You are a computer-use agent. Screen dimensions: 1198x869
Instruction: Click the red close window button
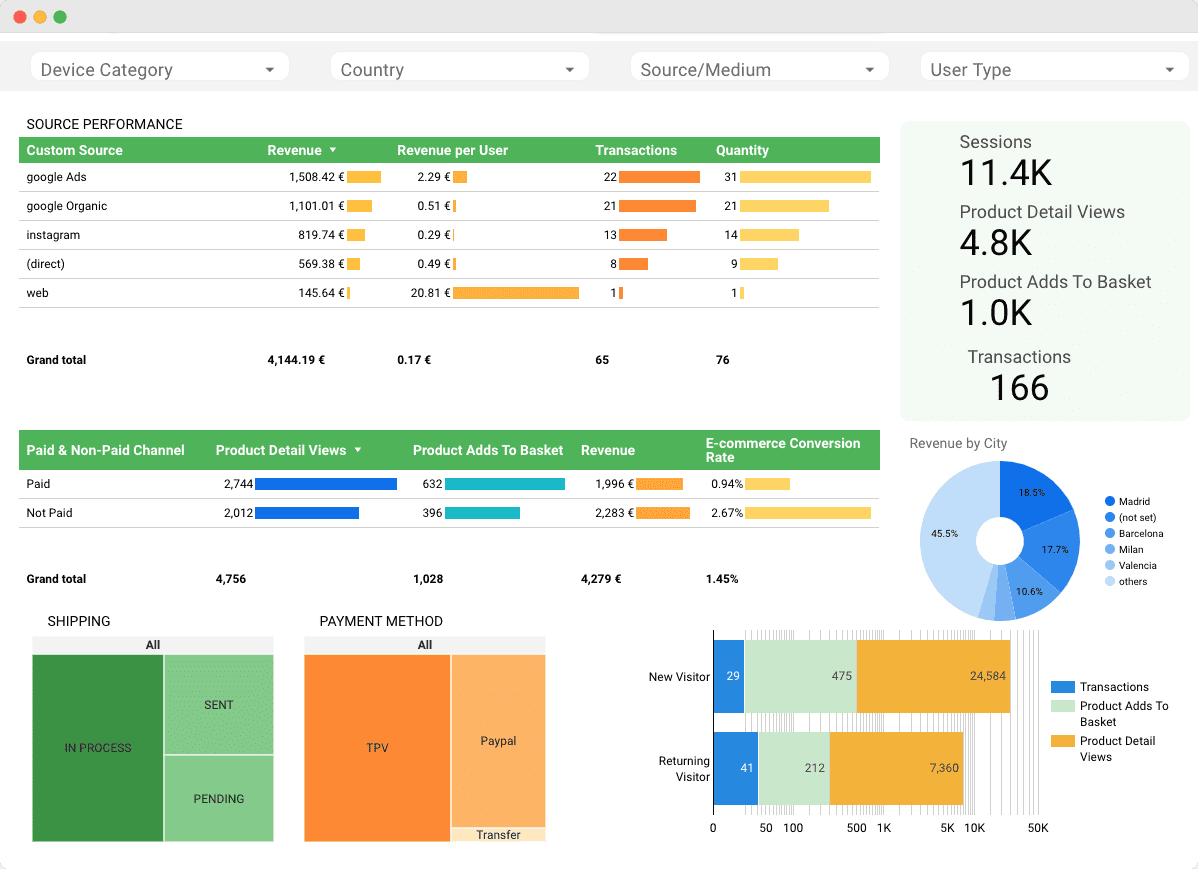tap(20, 17)
